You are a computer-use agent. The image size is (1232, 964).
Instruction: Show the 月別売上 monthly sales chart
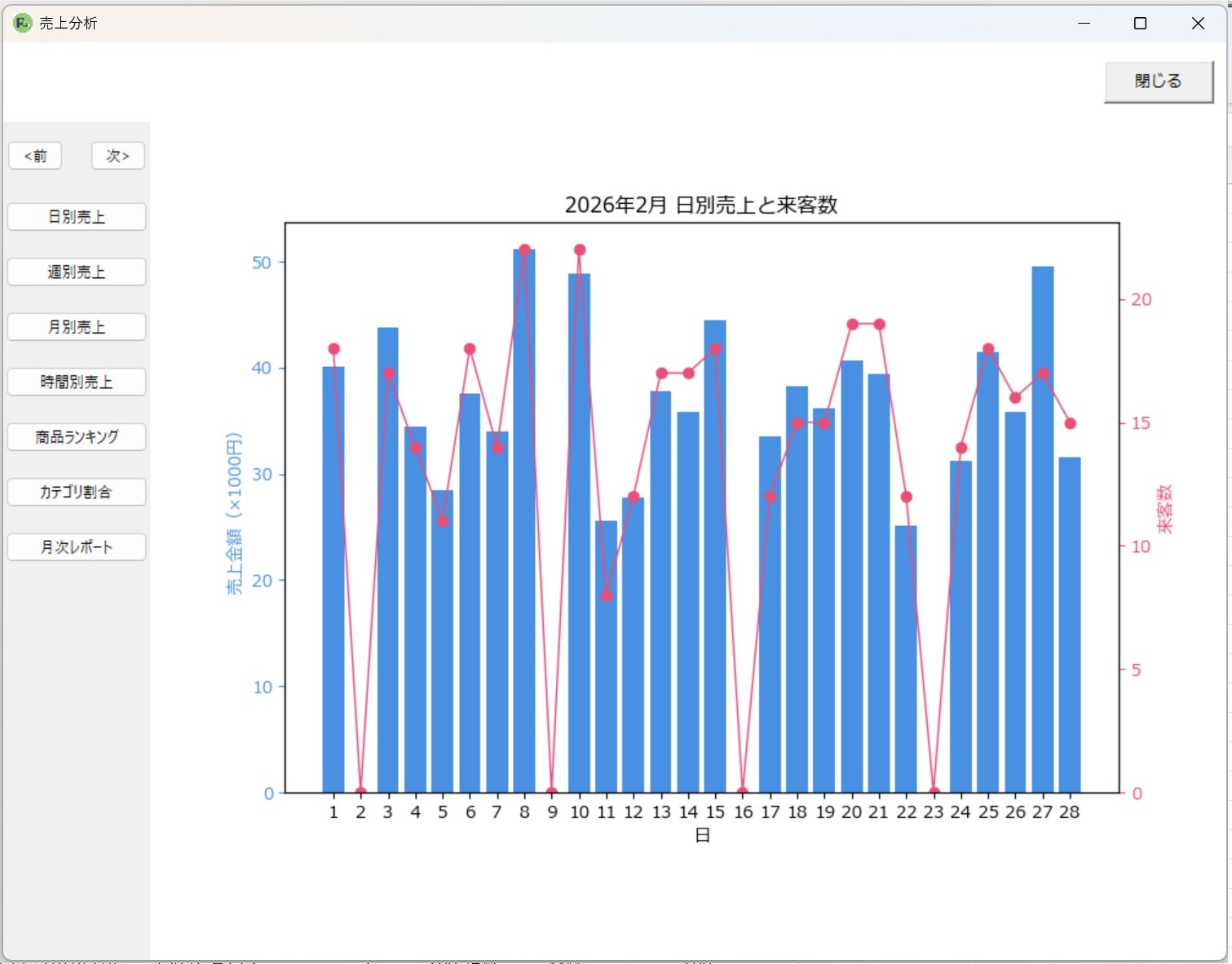click(x=77, y=327)
